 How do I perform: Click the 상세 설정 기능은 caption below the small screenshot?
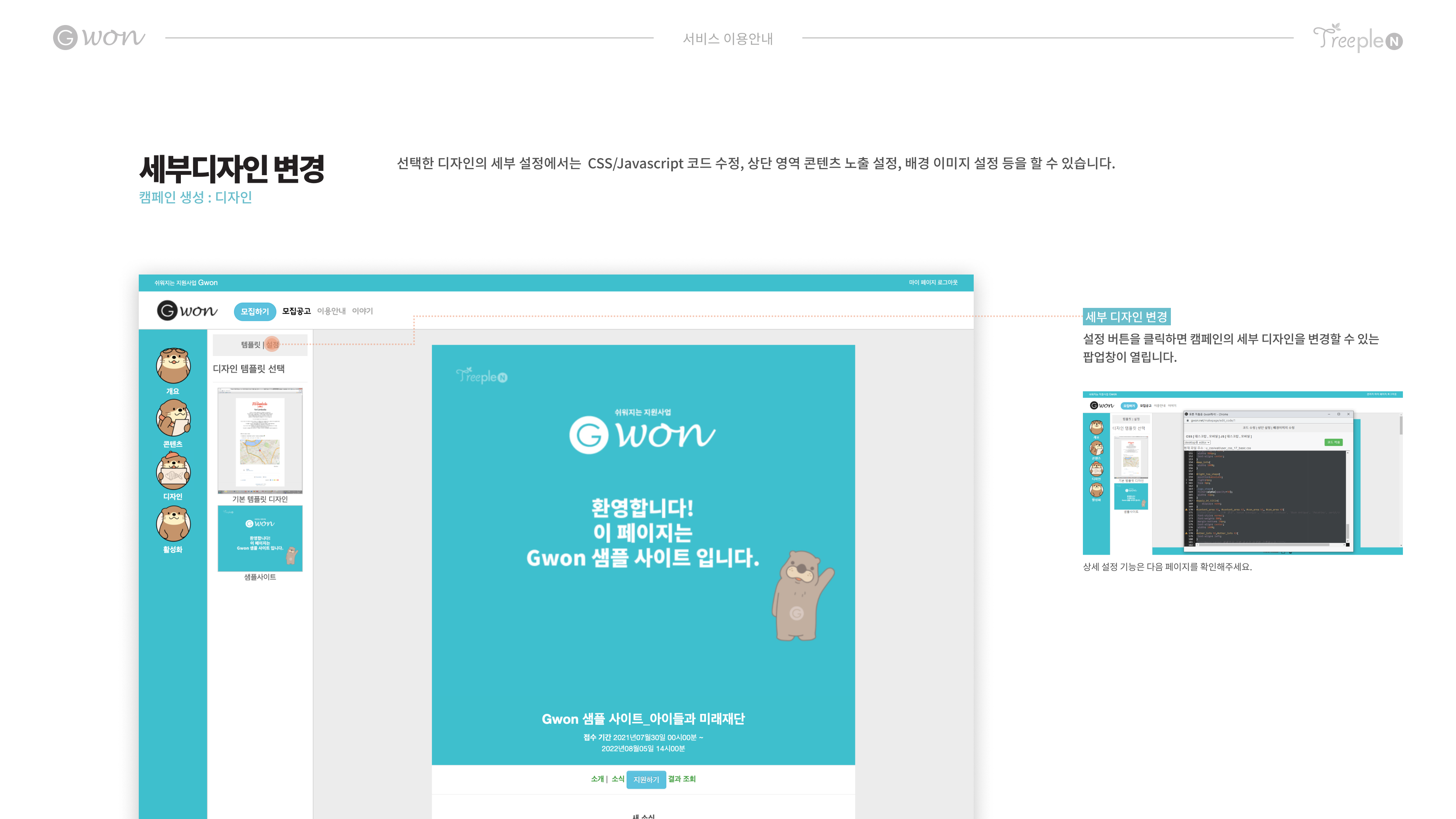coord(1167,567)
